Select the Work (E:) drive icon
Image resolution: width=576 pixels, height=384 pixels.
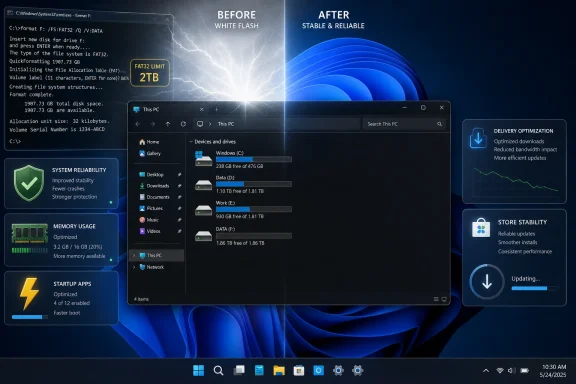coord(203,210)
